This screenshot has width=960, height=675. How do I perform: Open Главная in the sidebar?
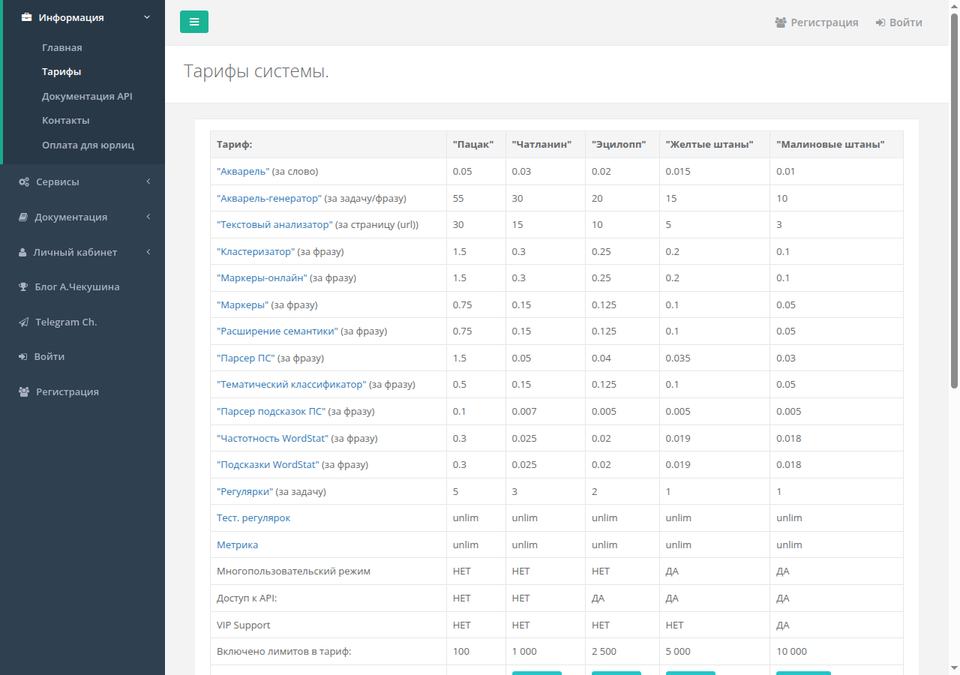62,48
